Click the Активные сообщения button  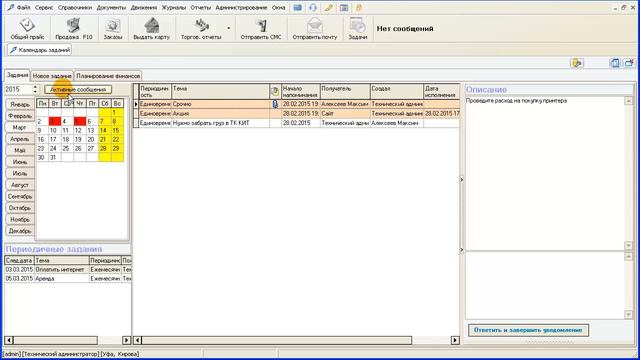click(x=78, y=89)
